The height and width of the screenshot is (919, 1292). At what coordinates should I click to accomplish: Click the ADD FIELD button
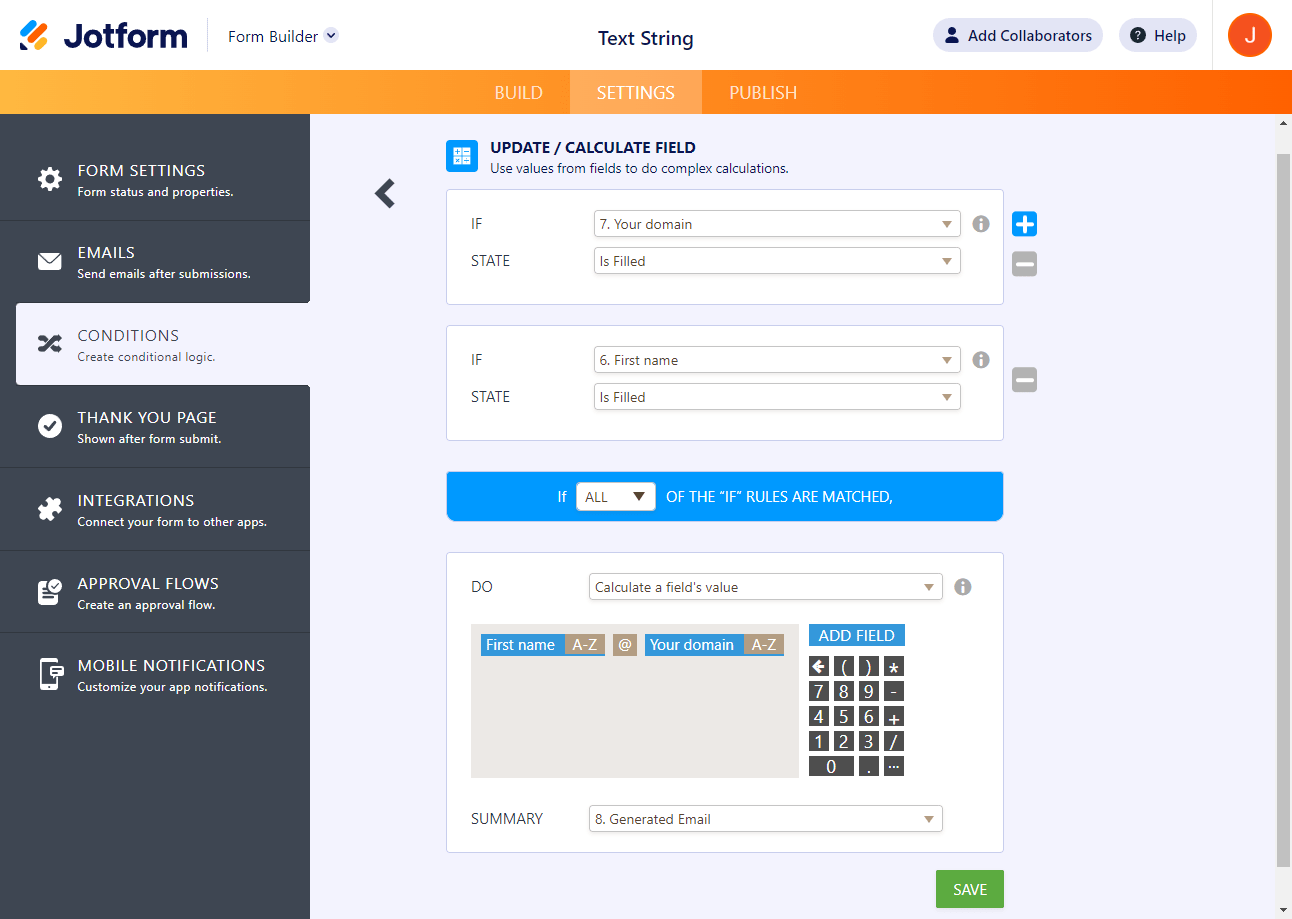pos(857,635)
